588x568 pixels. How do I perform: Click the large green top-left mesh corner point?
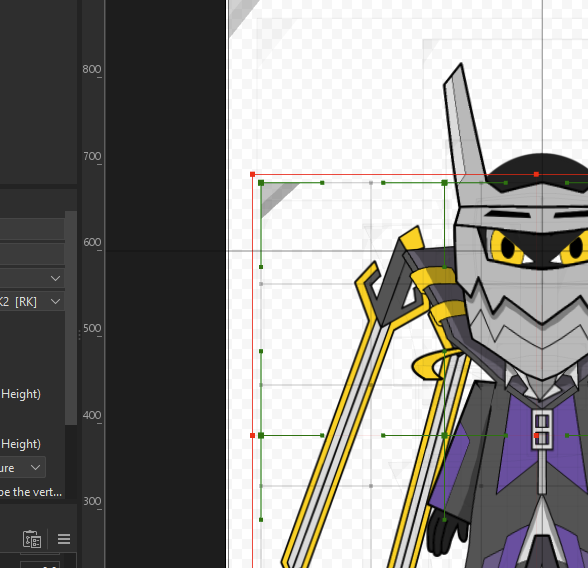[261, 183]
